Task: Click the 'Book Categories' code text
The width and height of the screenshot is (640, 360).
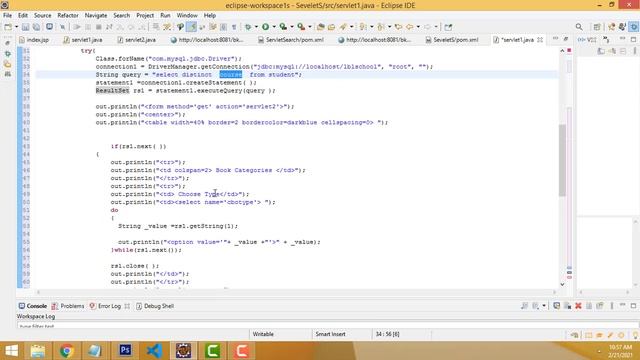Action: pos(244,170)
